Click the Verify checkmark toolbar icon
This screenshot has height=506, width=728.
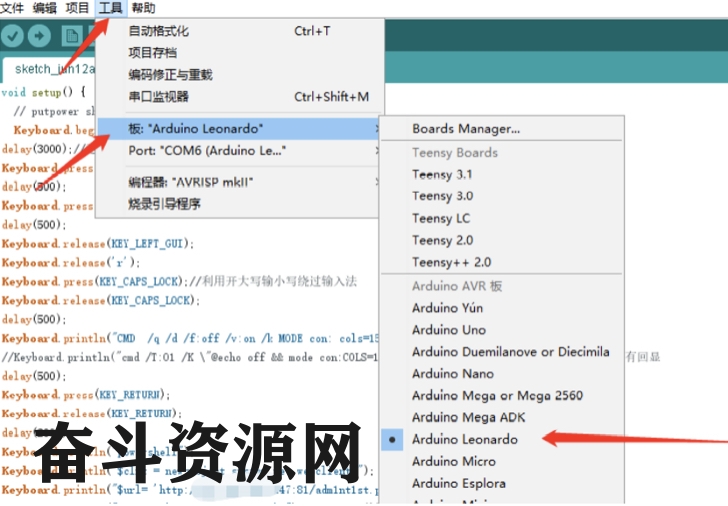coord(13,36)
